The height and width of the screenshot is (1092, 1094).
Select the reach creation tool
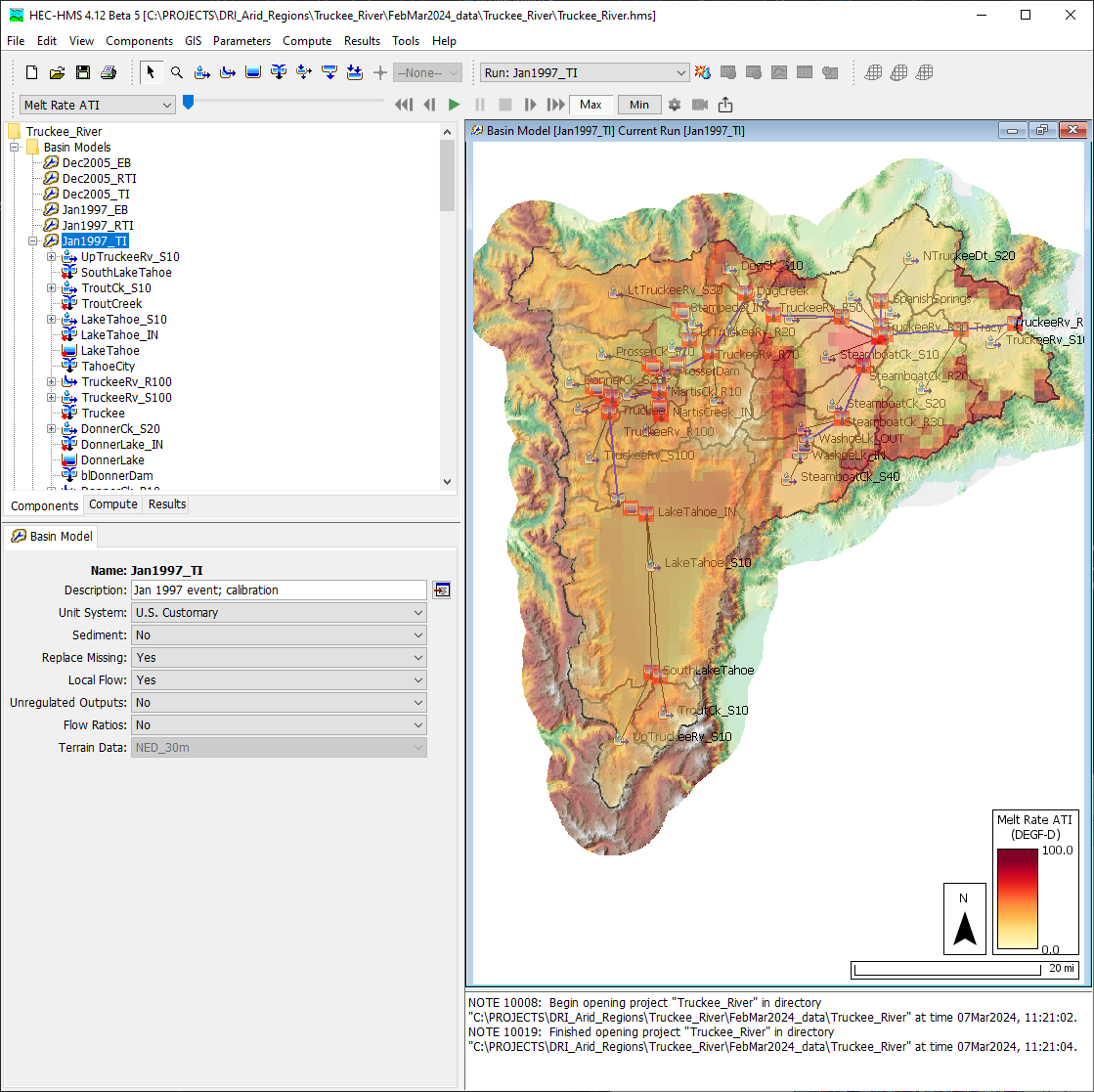point(228,72)
